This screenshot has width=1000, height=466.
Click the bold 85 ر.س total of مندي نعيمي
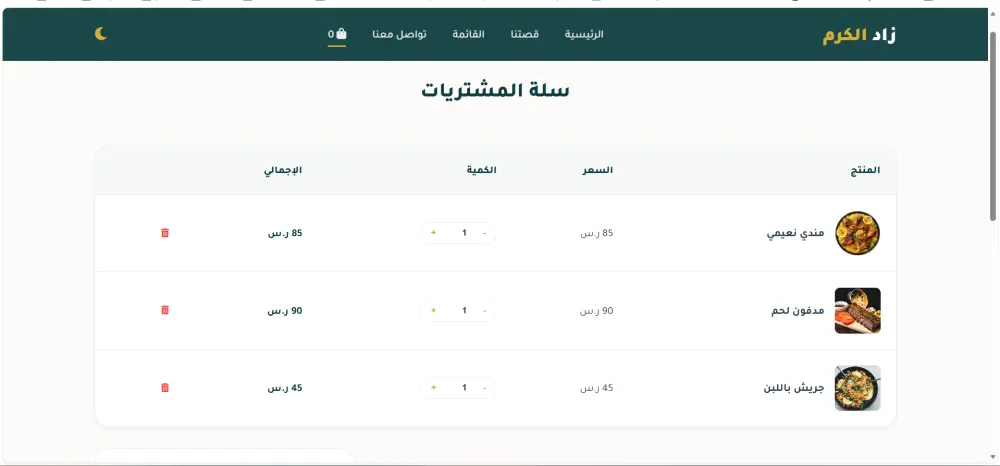tap(285, 233)
